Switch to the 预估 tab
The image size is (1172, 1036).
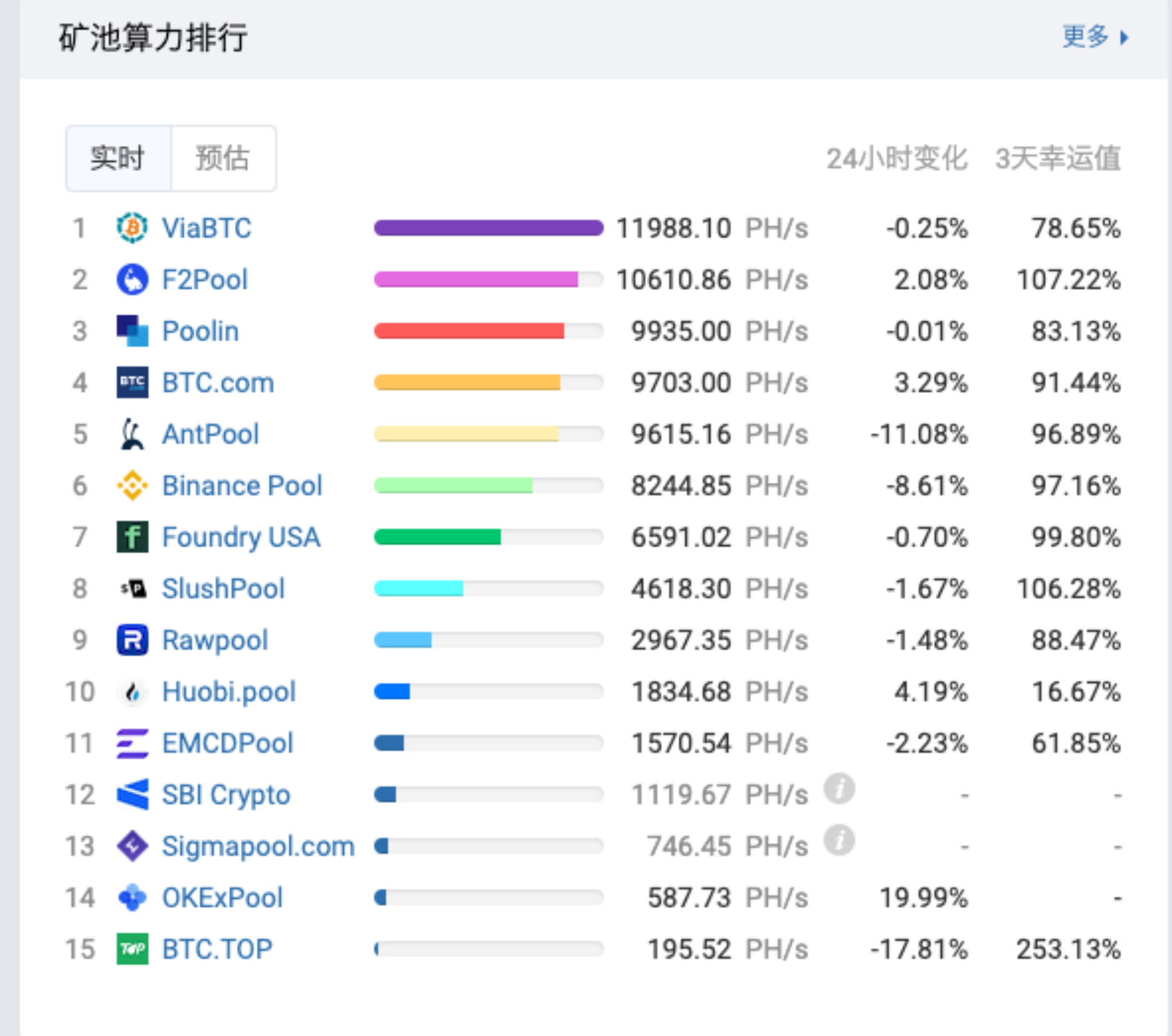click(223, 158)
